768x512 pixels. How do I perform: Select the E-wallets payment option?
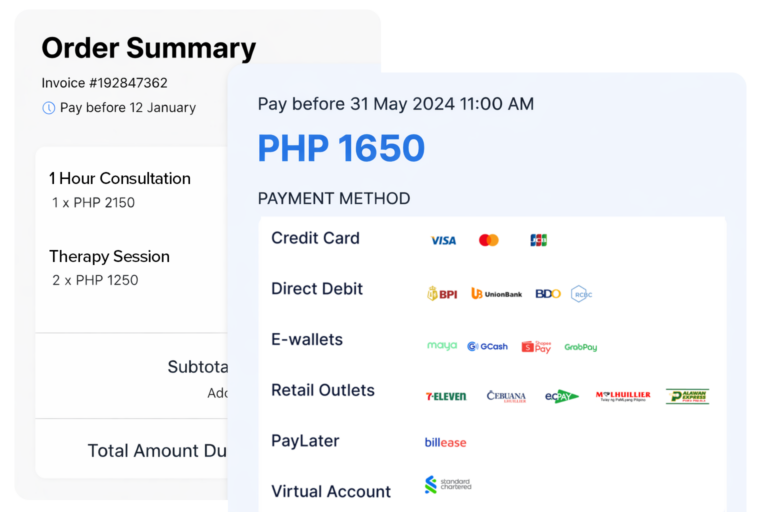pyautogui.click(x=307, y=339)
